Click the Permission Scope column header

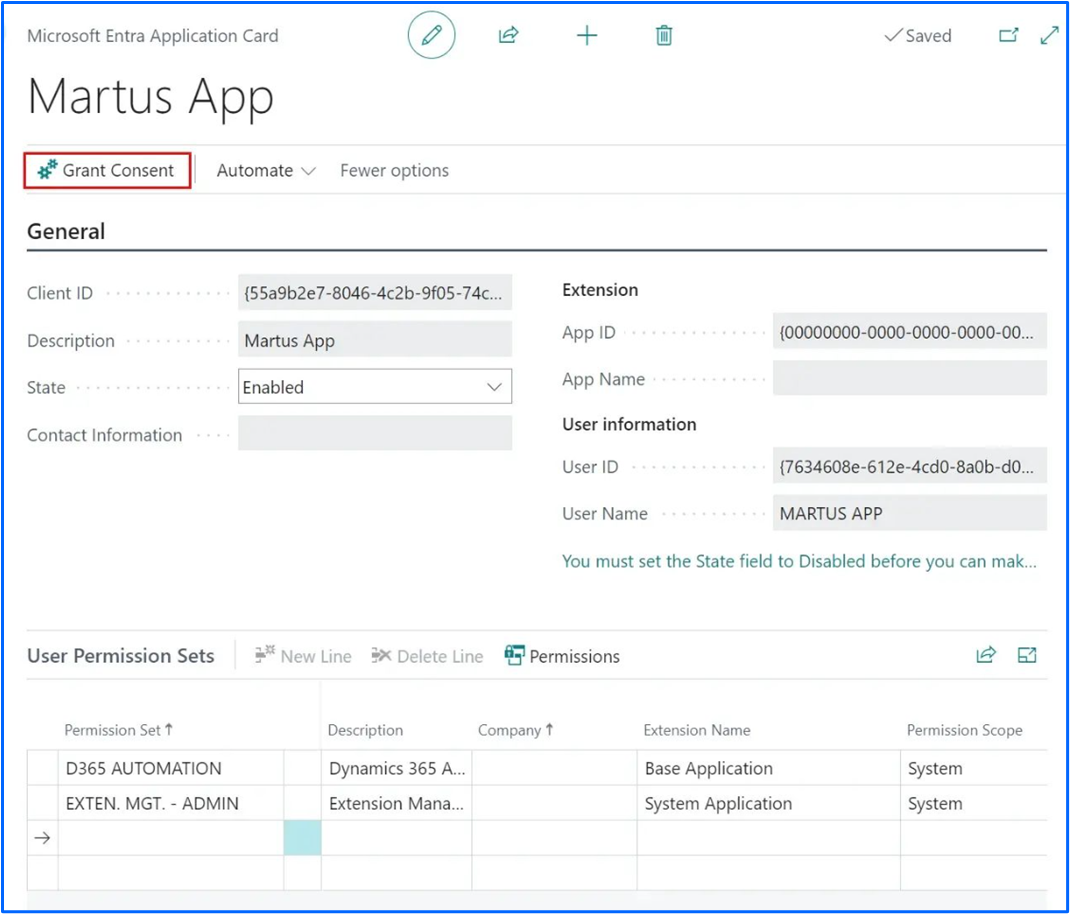[964, 730]
